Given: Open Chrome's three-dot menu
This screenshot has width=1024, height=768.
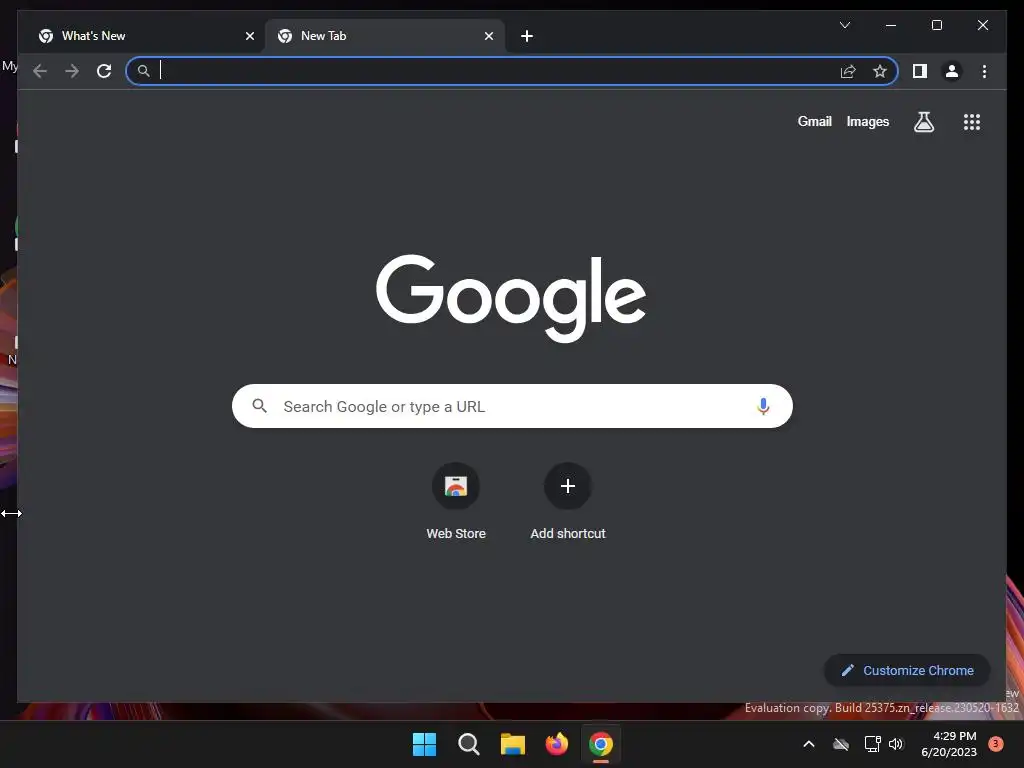Looking at the screenshot, I should tap(984, 71).
